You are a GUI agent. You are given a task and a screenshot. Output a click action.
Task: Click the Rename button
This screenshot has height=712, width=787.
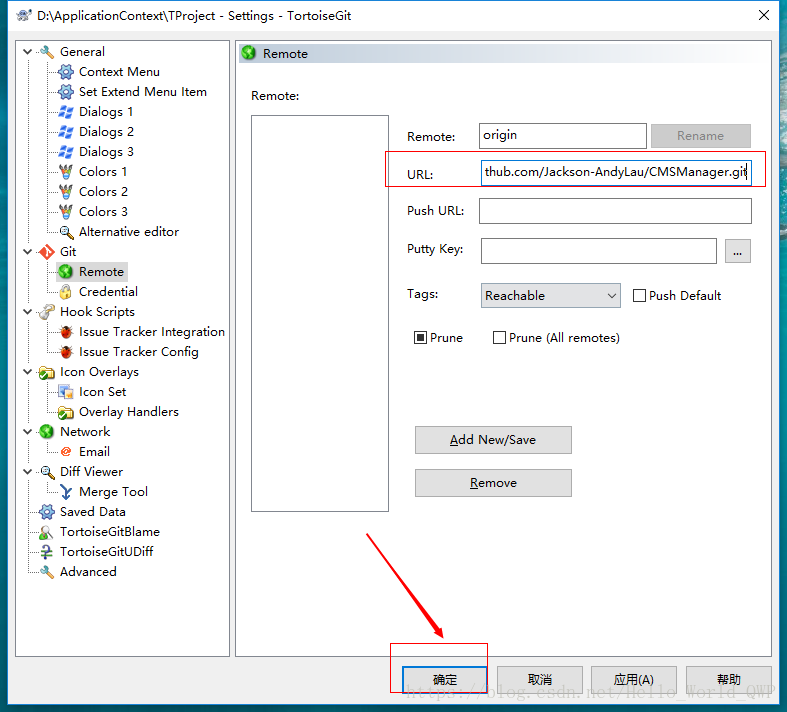701,136
